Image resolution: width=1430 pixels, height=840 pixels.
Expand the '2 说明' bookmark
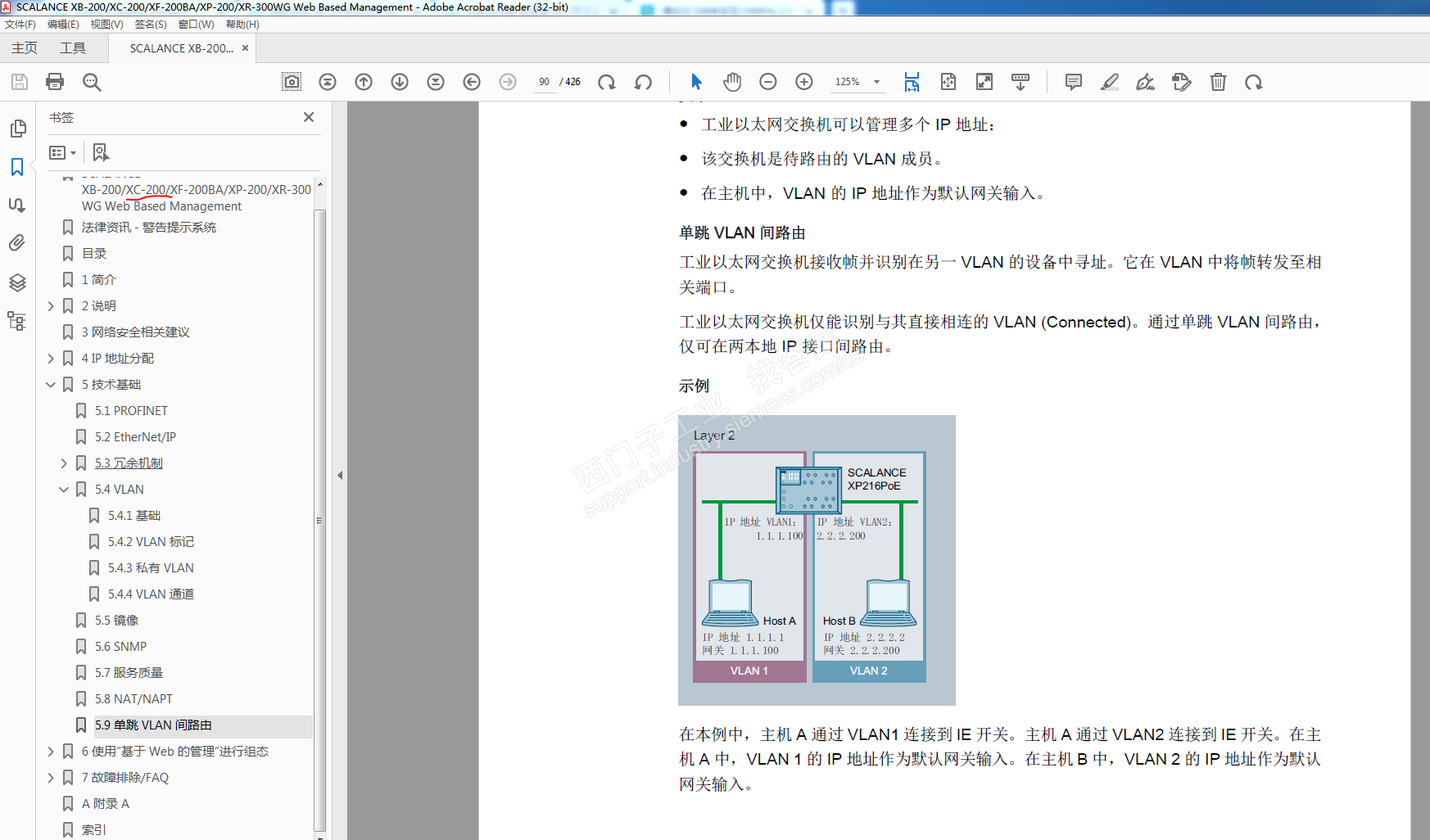[51, 306]
